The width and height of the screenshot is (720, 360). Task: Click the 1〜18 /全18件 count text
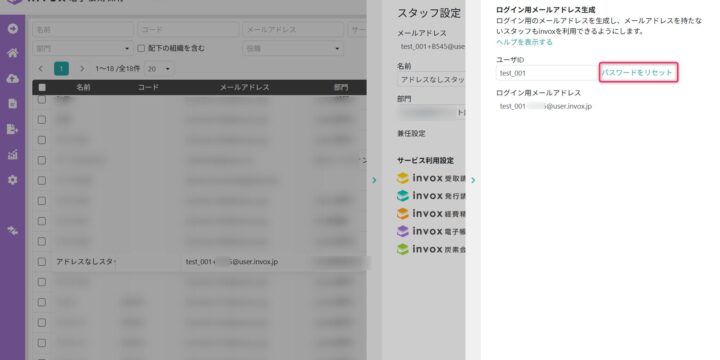pos(118,69)
